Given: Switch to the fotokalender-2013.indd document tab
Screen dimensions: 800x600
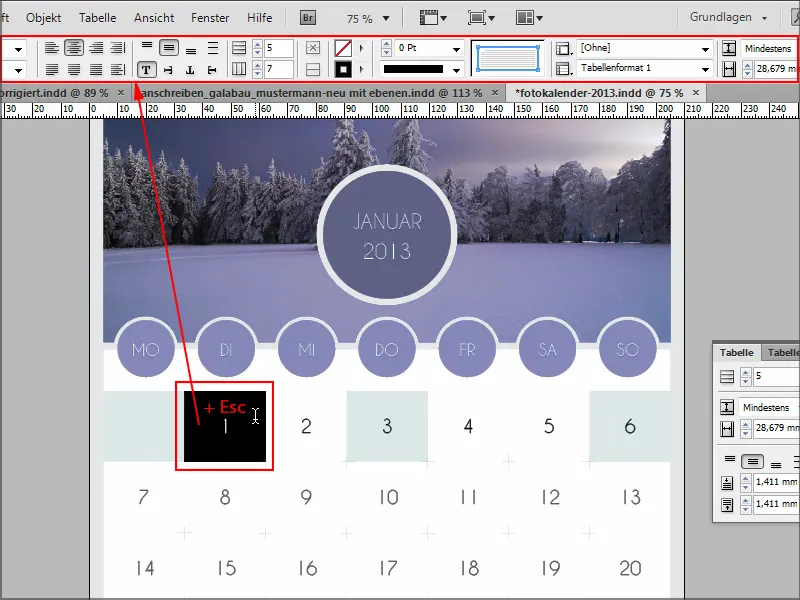Looking at the screenshot, I should 600,91.
